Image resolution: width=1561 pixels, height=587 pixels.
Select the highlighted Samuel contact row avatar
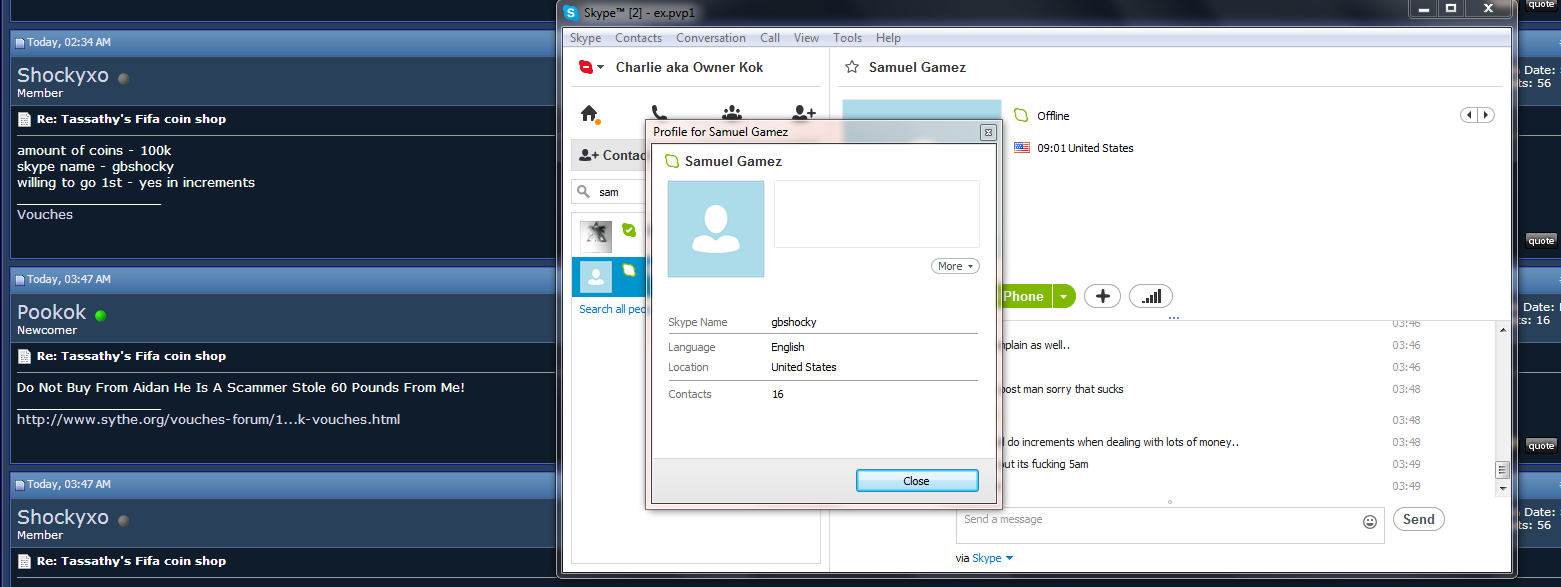click(x=596, y=277)
